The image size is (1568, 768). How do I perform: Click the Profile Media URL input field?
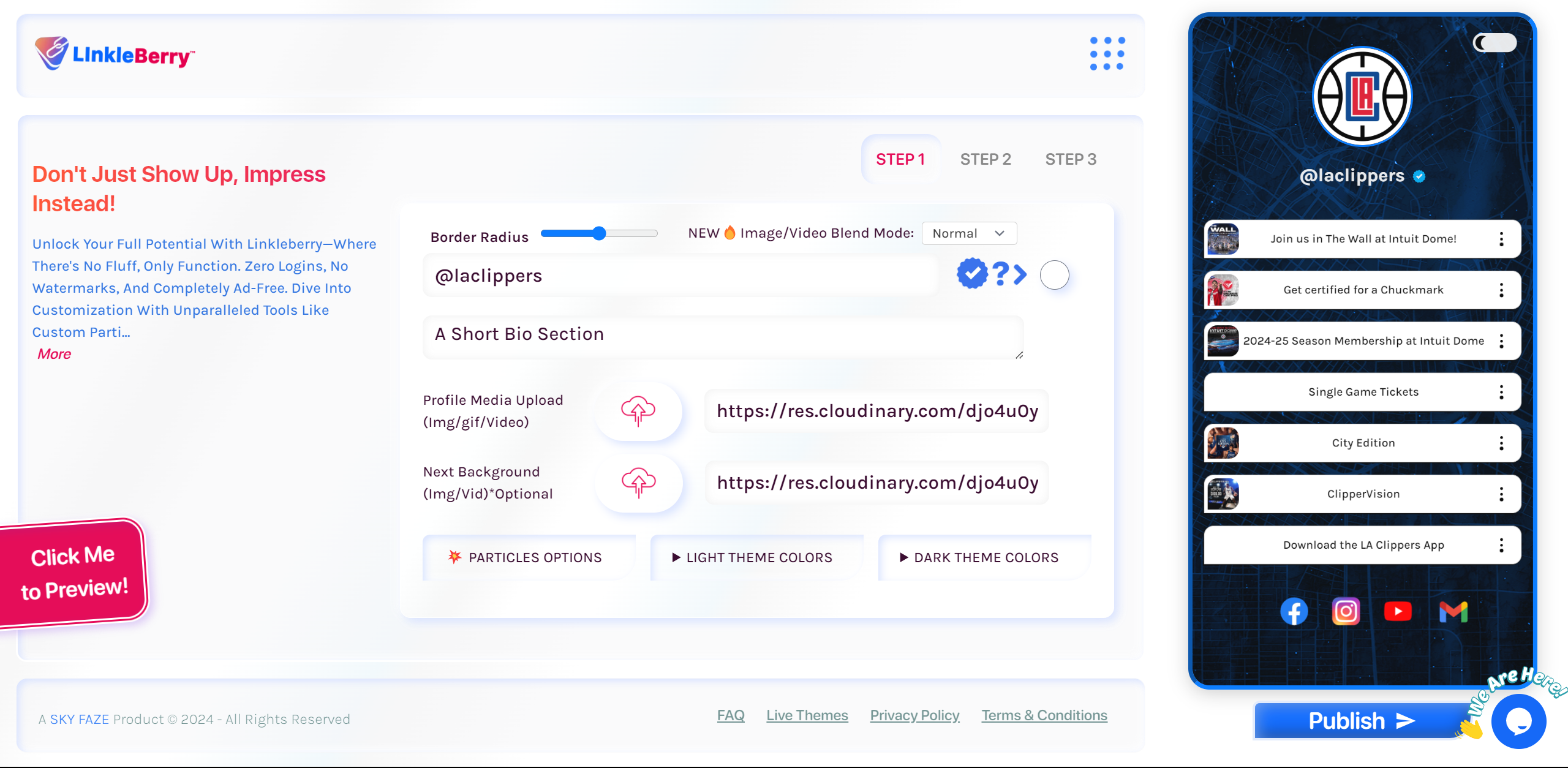[877, 411]
